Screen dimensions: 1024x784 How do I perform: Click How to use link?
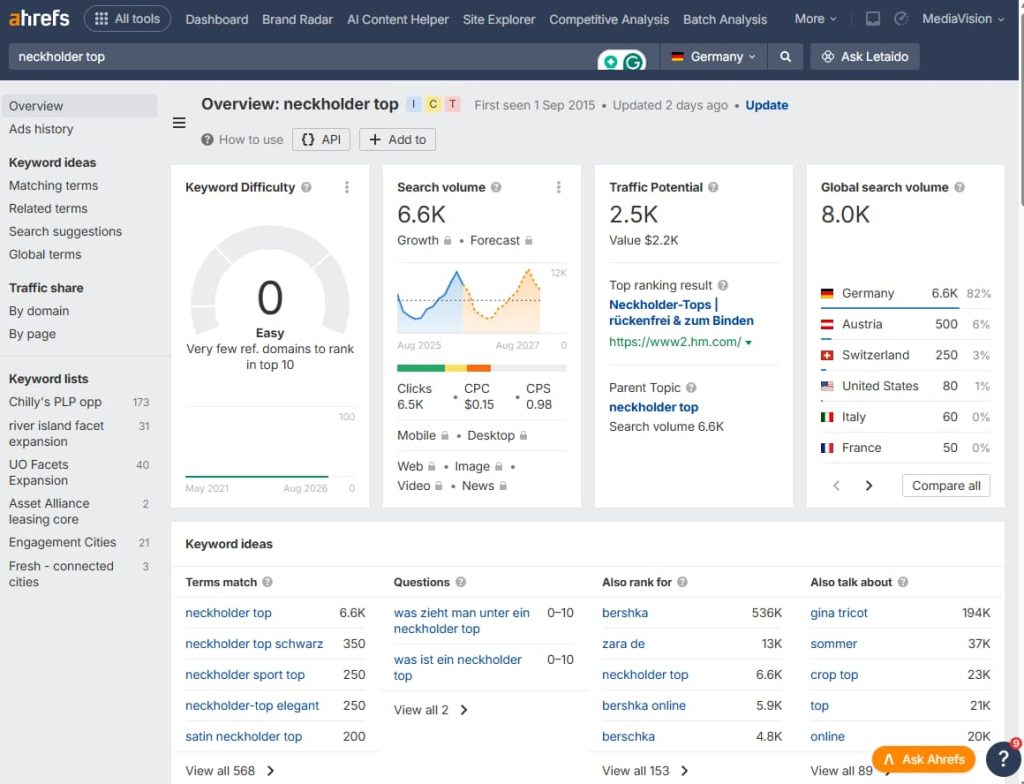click(x=242, y=140)
